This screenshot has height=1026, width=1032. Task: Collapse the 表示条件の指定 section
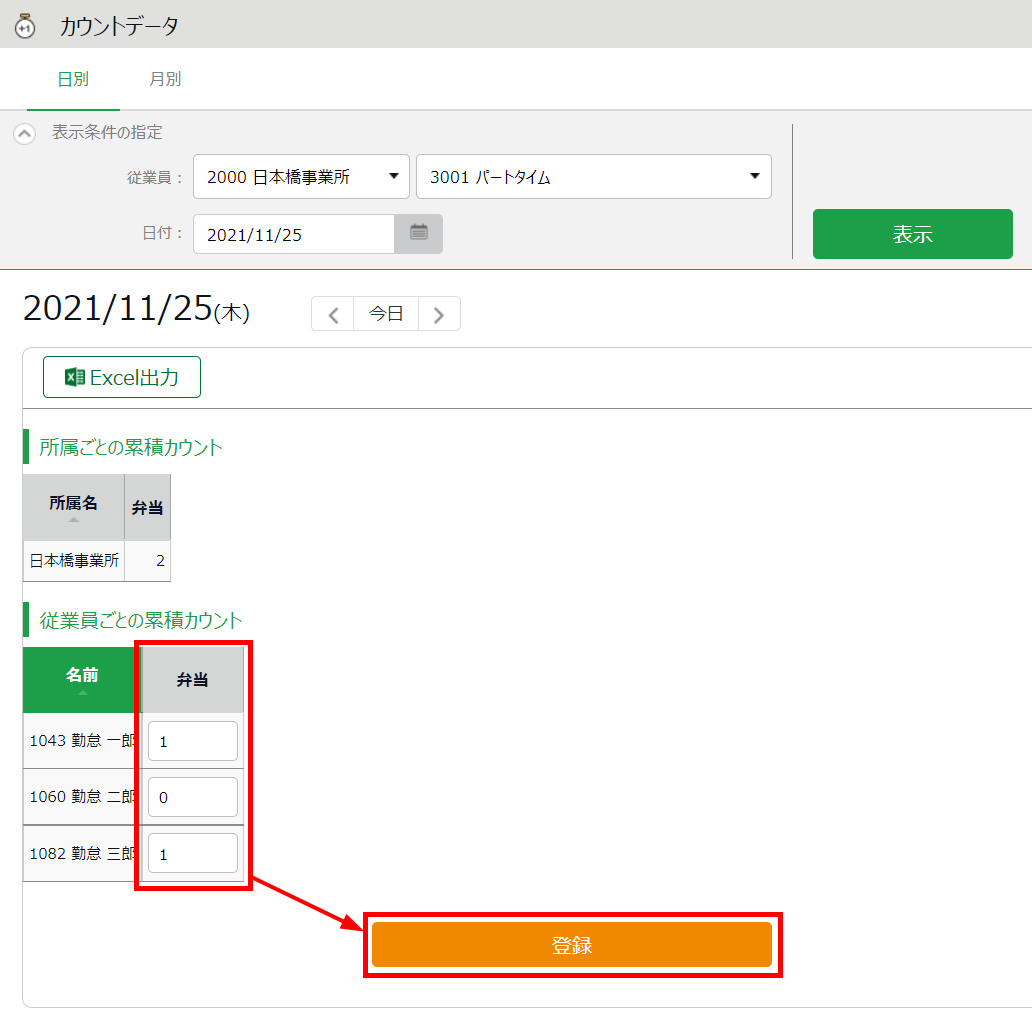25,133
